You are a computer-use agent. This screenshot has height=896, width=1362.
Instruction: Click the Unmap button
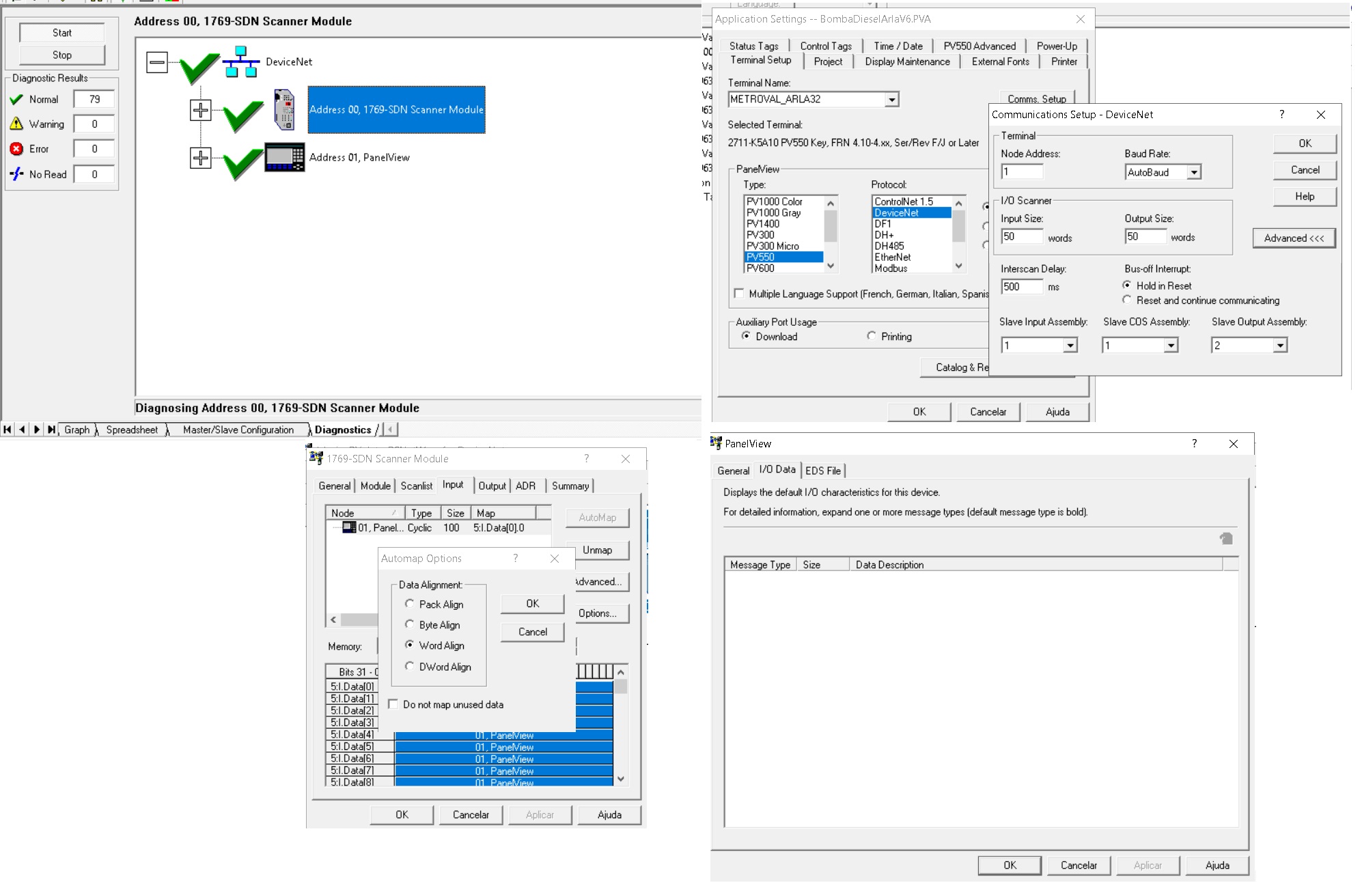point(597,550)
